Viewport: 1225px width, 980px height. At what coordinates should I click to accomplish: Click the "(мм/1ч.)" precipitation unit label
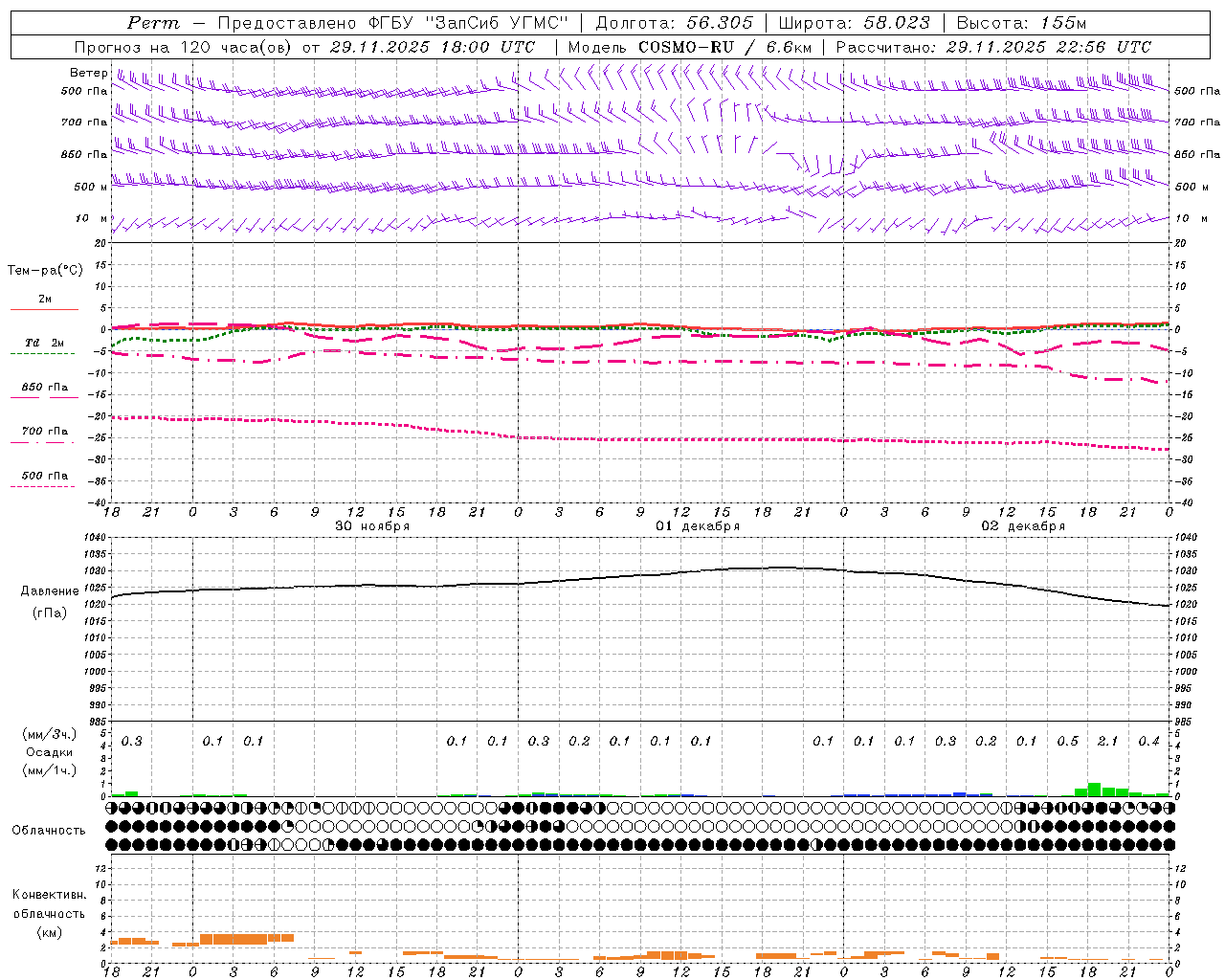(50, 770)
